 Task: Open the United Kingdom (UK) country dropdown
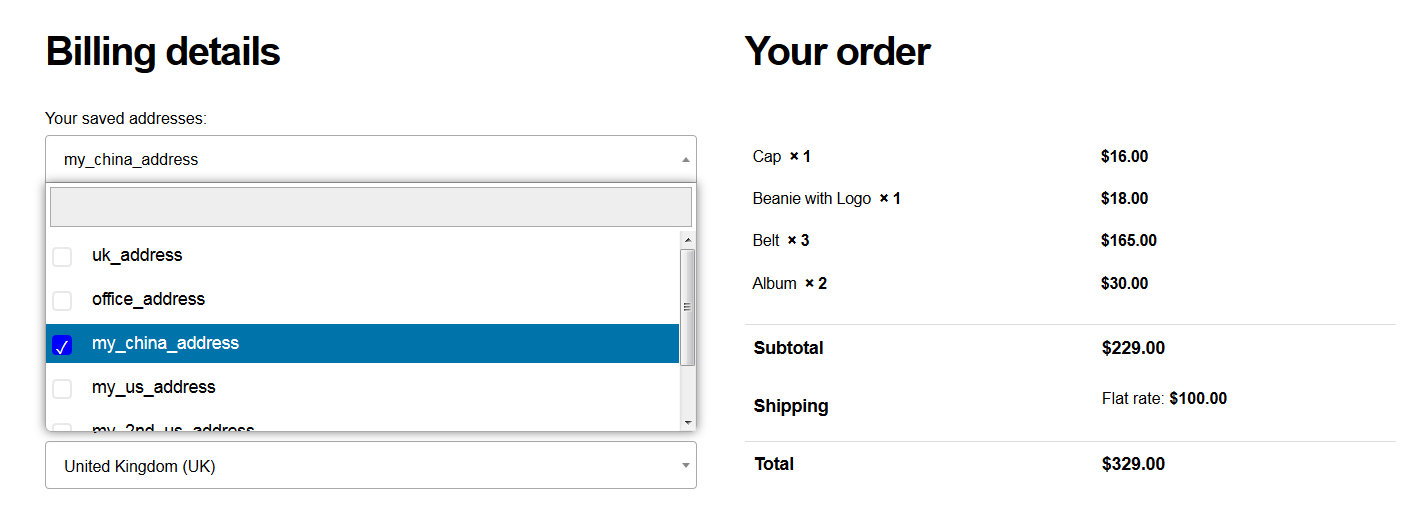click(x=370, y=466)
